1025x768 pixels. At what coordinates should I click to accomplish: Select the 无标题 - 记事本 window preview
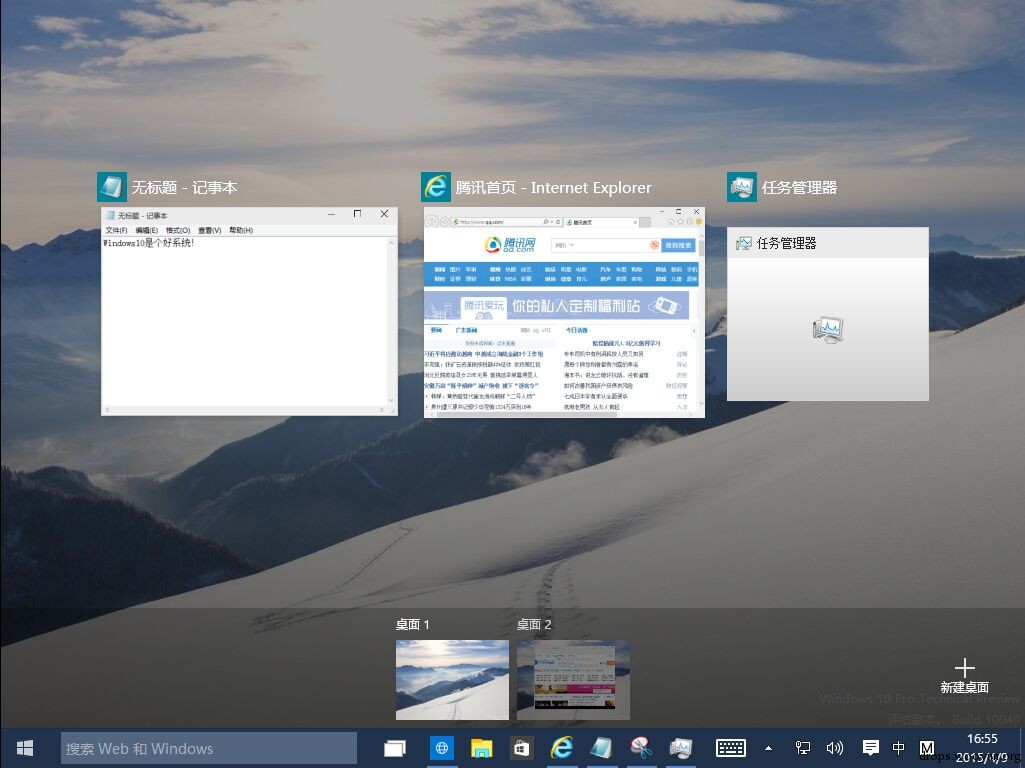pos(249,311)
